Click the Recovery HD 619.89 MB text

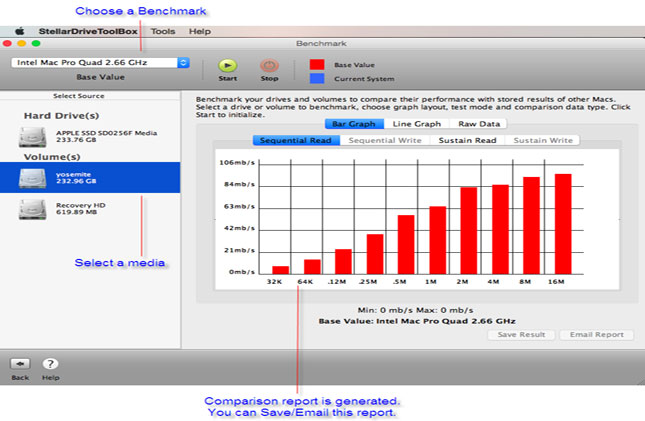(81, 209)
